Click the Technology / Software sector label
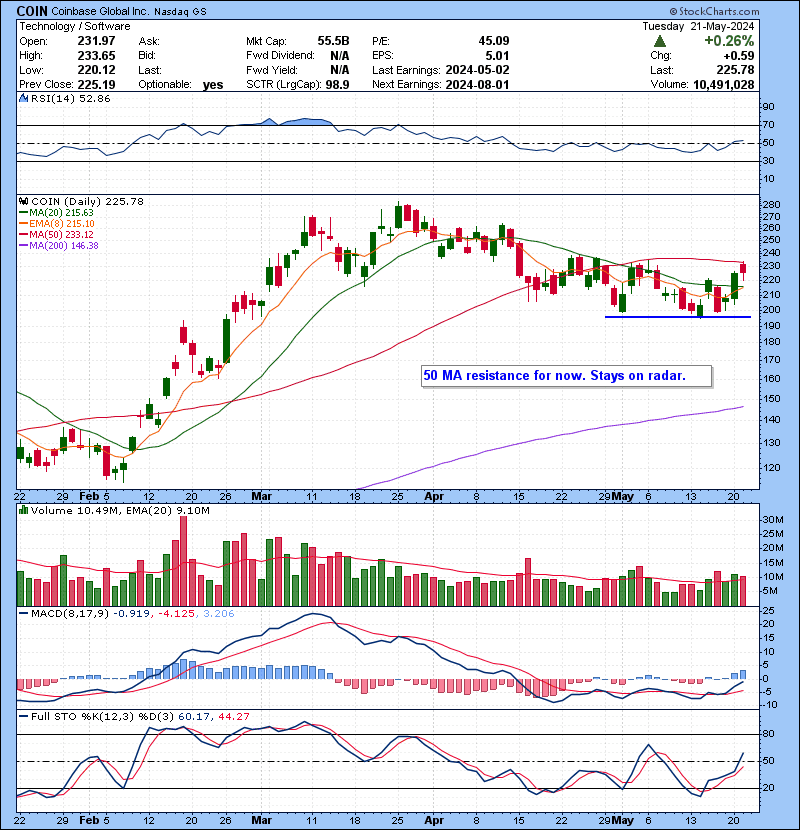The height and width of the screenshot is (830, 800). point(75,26)
